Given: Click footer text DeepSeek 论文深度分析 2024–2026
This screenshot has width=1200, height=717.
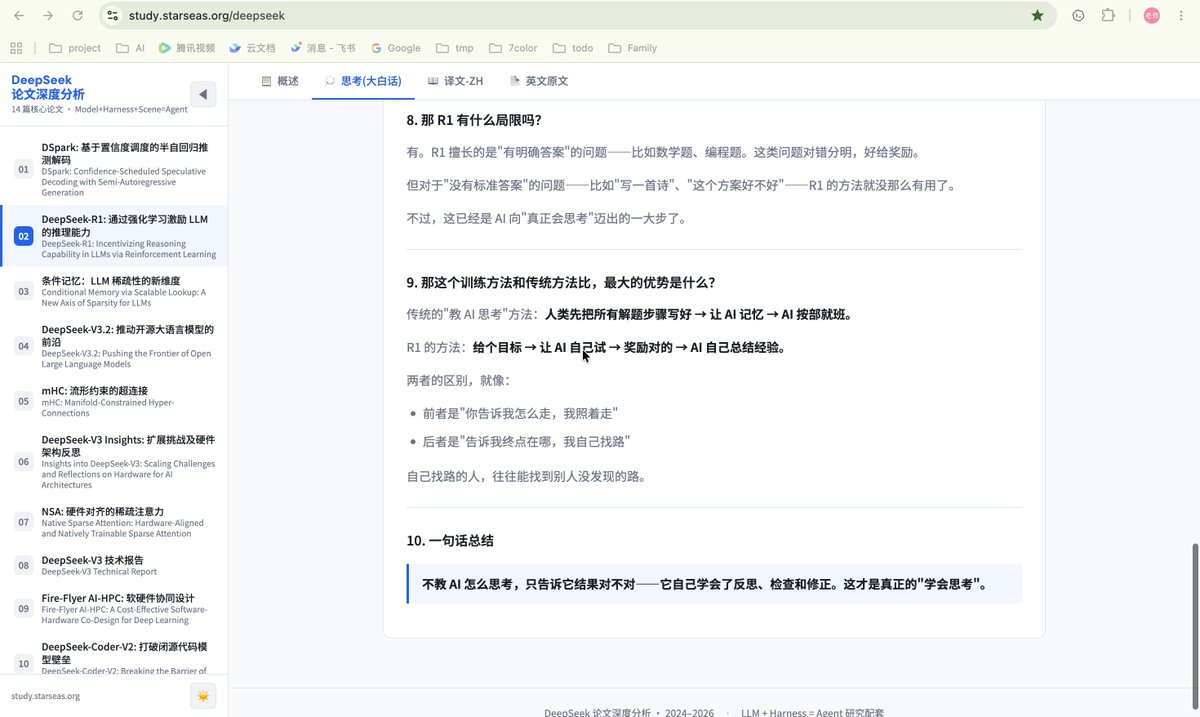Looking at the screenshot, I should 629,712.
